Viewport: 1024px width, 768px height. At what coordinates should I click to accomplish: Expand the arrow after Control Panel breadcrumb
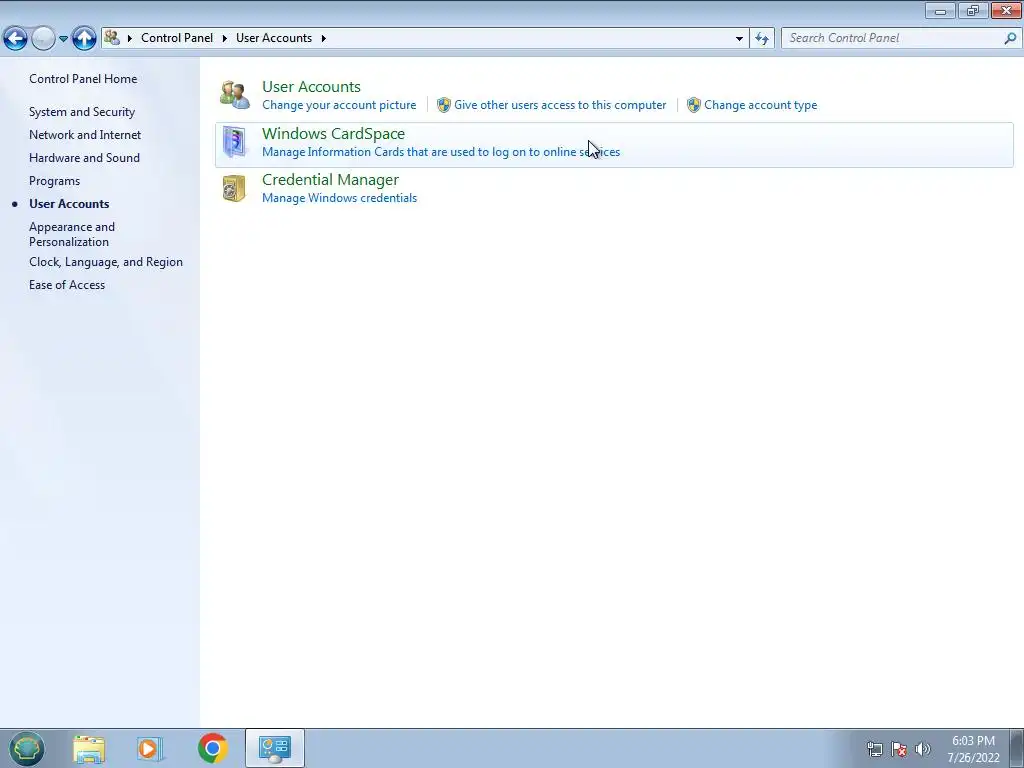[224, 39]
